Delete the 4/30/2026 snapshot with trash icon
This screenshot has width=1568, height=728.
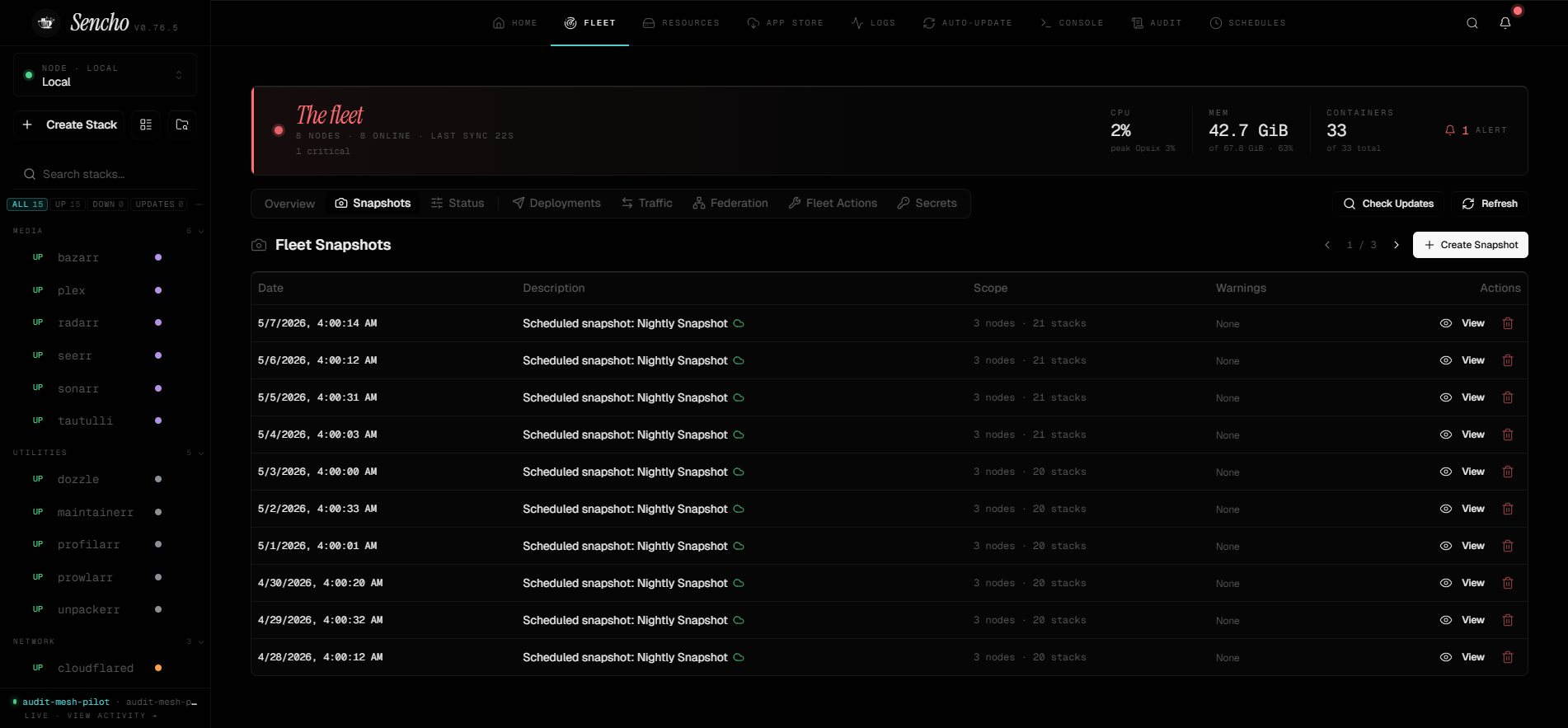pyautogui.click(x=1508, y=583)
